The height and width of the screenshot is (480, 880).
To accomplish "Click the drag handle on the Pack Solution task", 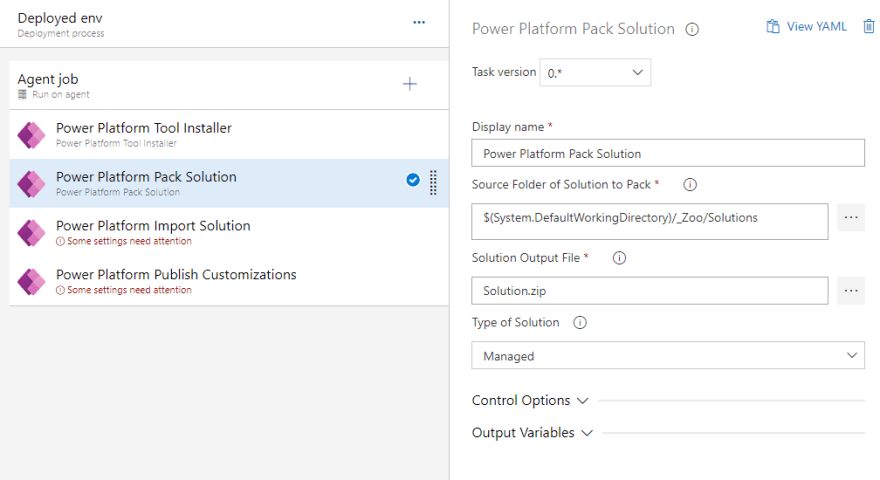I will pyautogui.click(x=433, y=182).
